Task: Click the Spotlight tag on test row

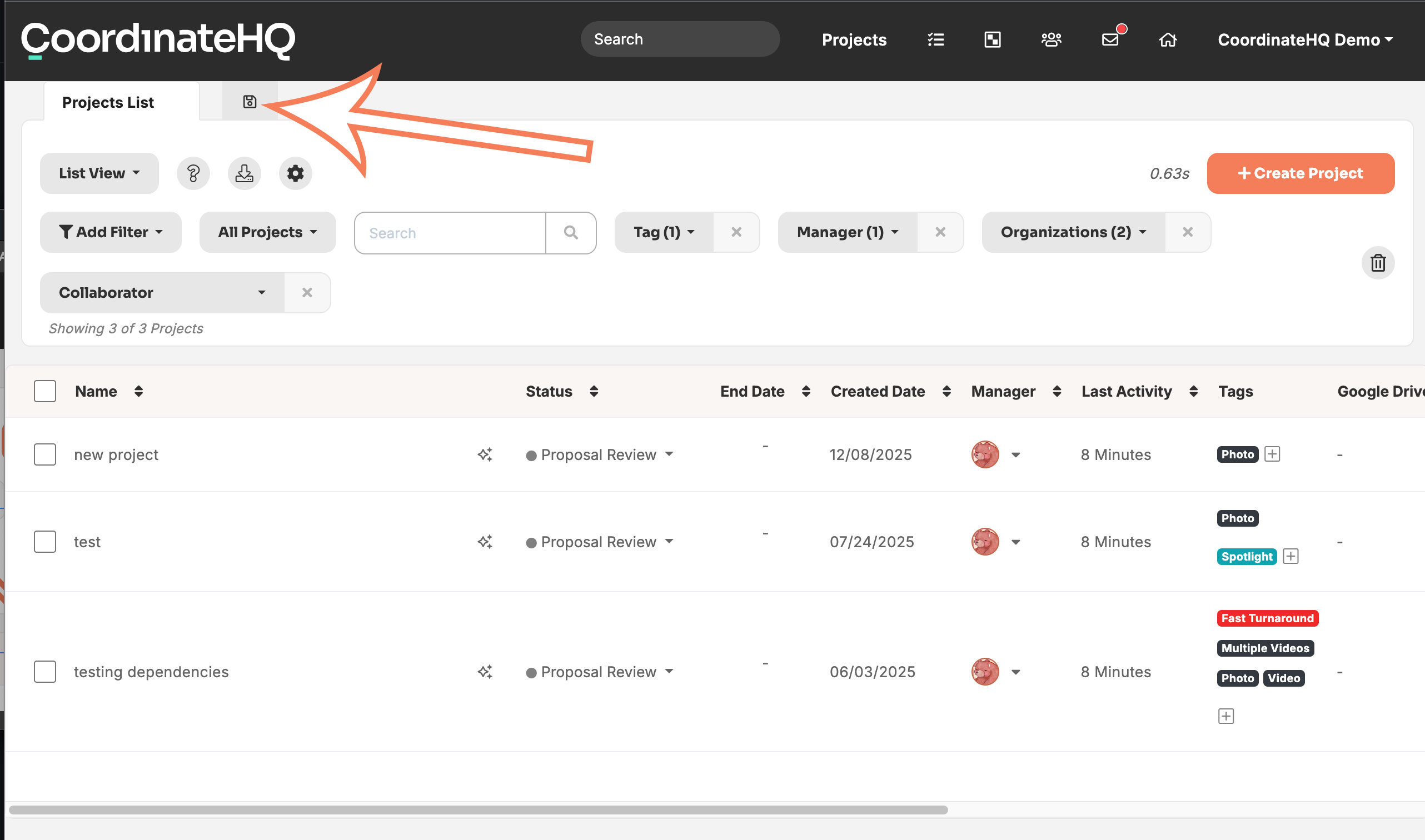Action: (1247, 557)
